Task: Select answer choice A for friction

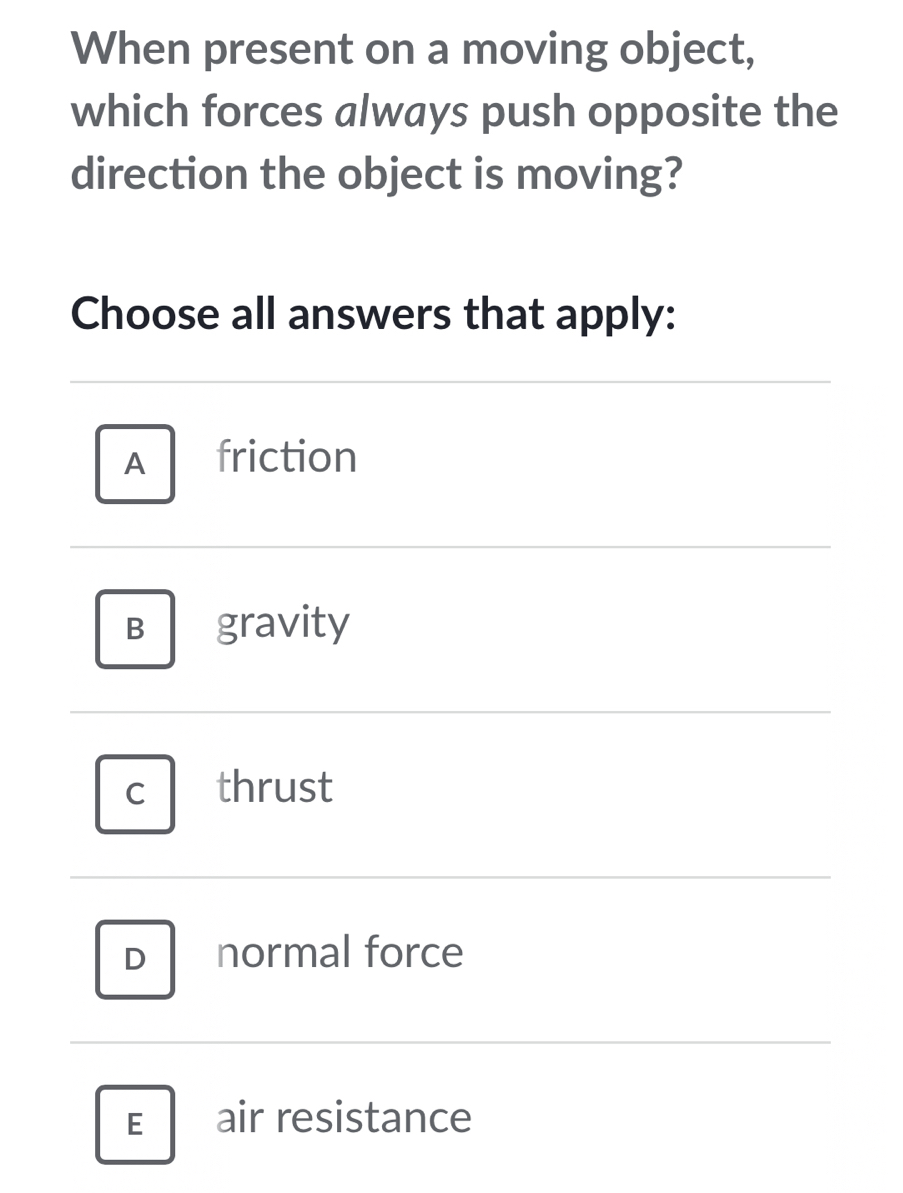Action: pos(134,463)
